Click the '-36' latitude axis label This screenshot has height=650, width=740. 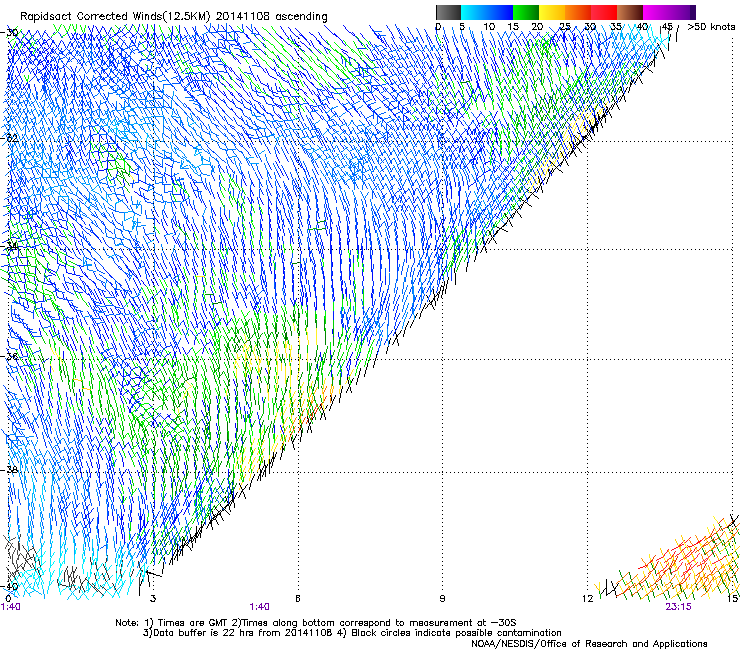tap(9, 356)
